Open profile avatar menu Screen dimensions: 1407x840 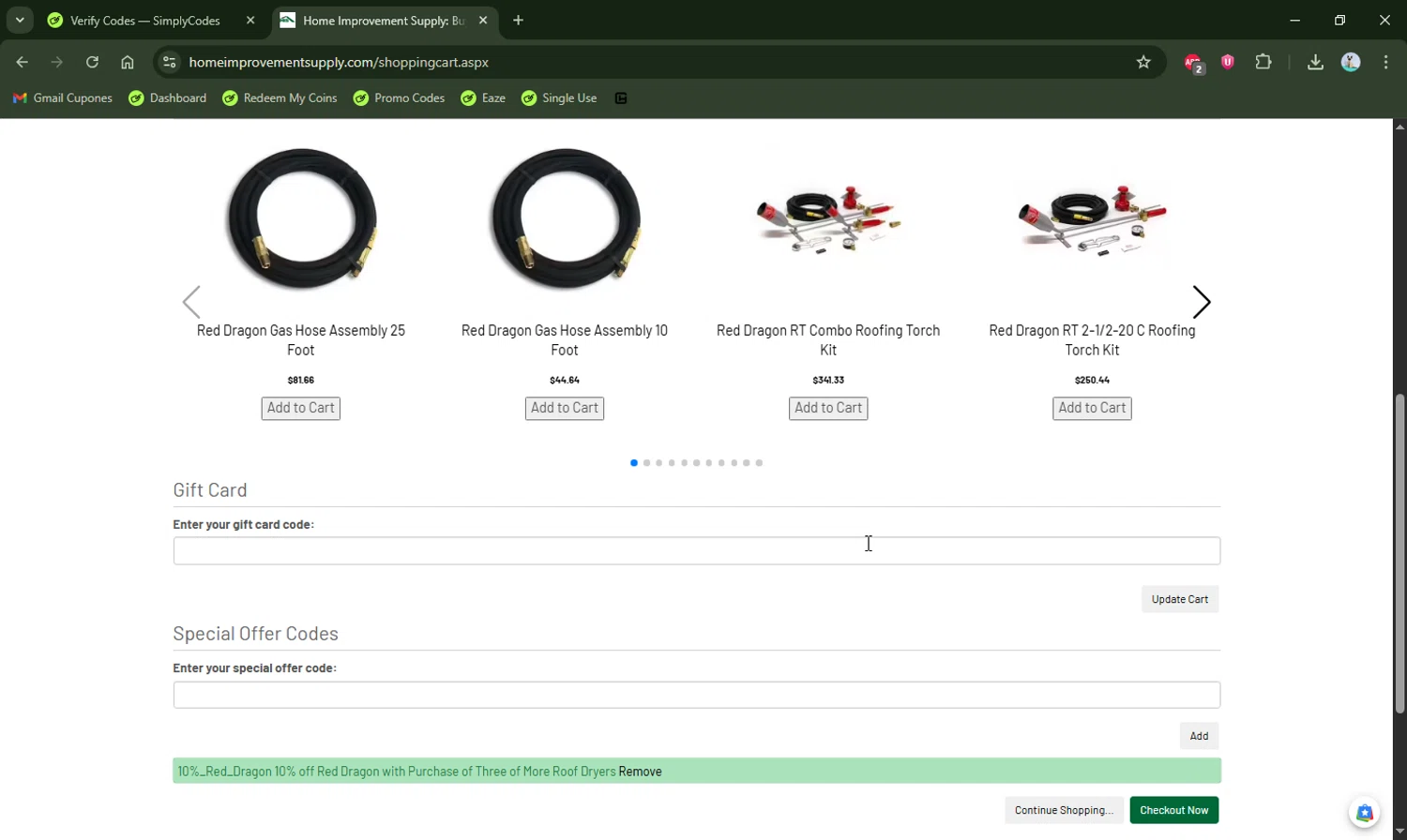pyautogui.click(x=1351, y=62)
